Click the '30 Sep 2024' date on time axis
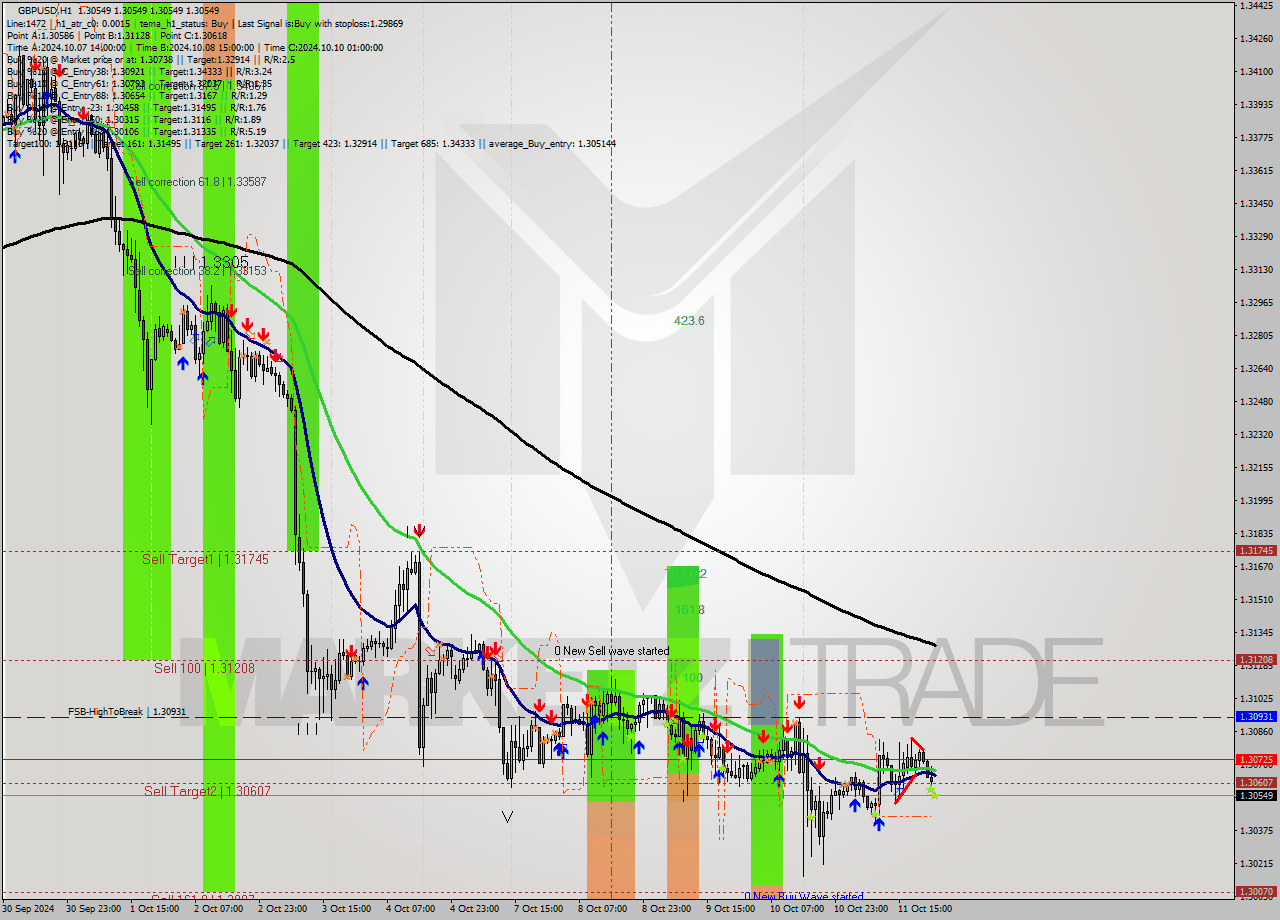This screenshot has height=920, width=1280. click(29, 909)
